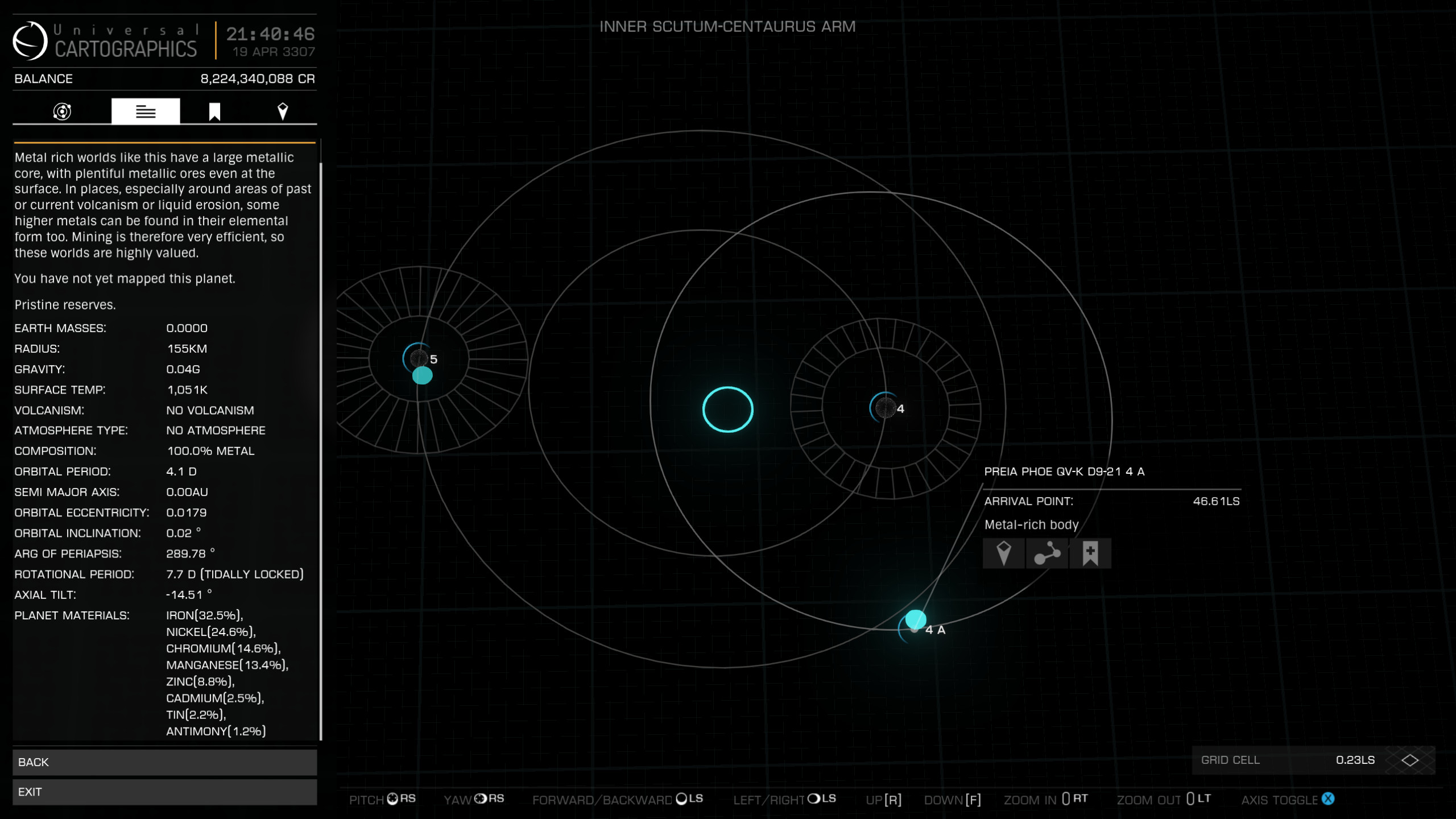Image resolution: width=1456 pixels, height=819 pixels.
Task: Open the system map view tab
Action: click(x=62, y=111)
